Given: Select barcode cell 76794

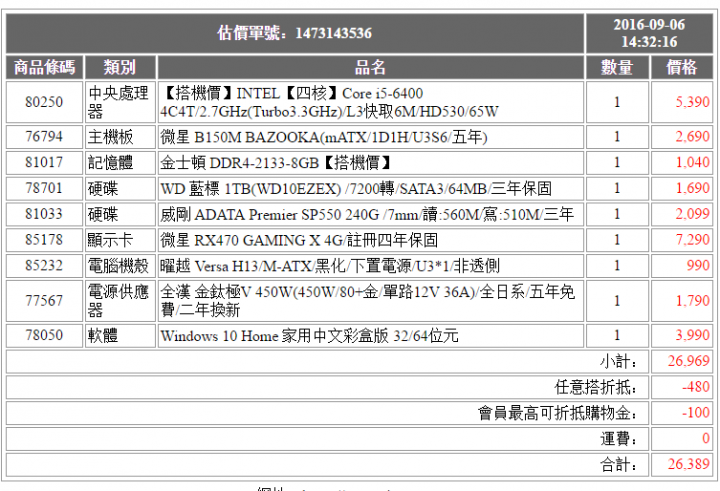Looking at the screenshot, I should [x=44, y=137].
